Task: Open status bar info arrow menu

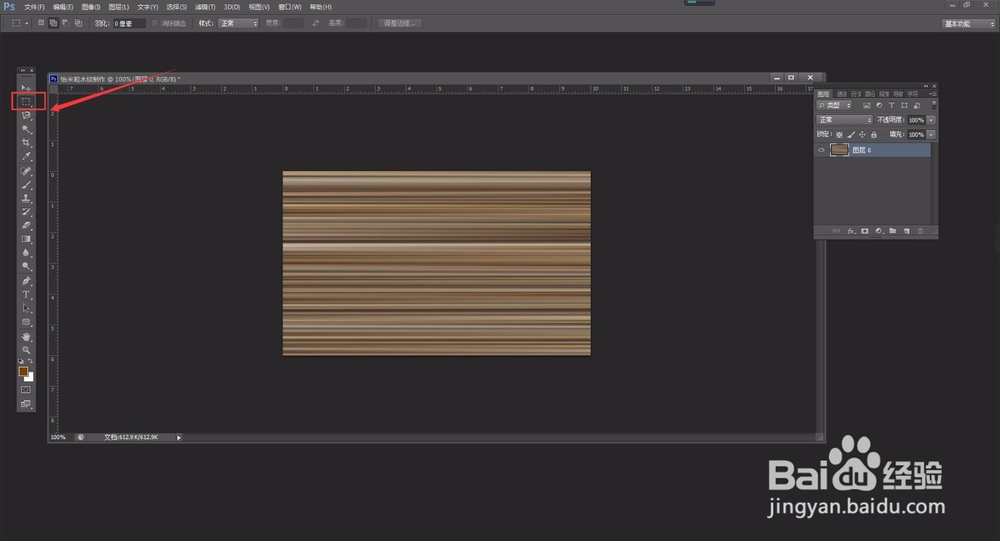Action: [x=179, y=438]
